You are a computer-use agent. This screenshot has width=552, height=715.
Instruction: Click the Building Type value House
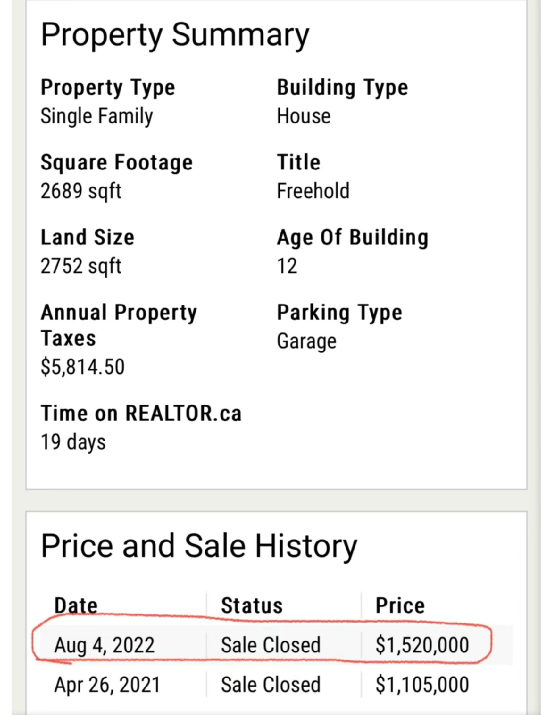pos(304,116)
